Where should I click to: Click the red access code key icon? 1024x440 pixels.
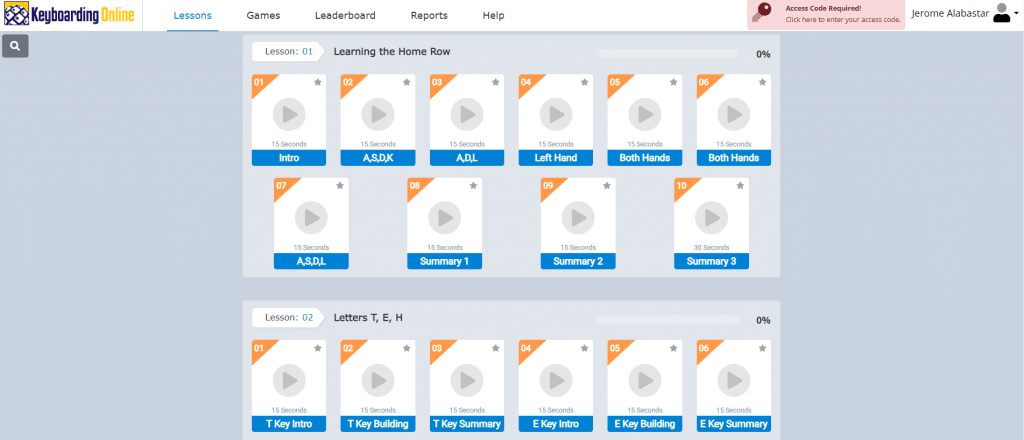tap(762, 13)
